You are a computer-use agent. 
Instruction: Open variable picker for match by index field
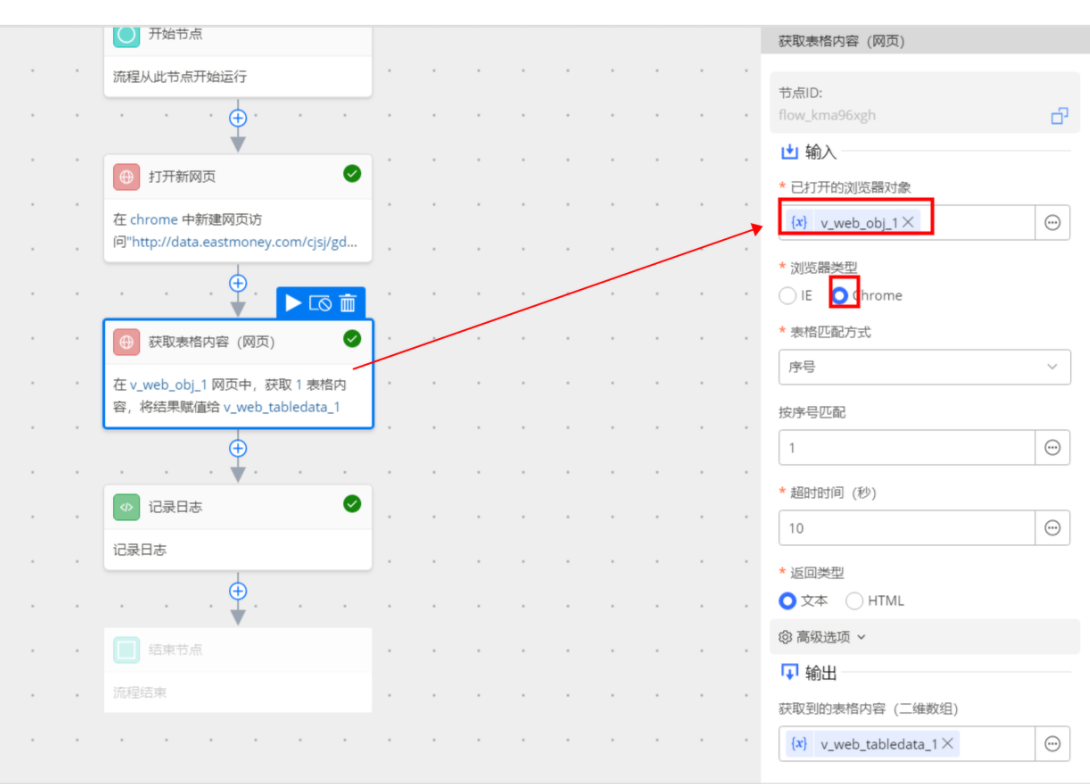[1052, 448]
